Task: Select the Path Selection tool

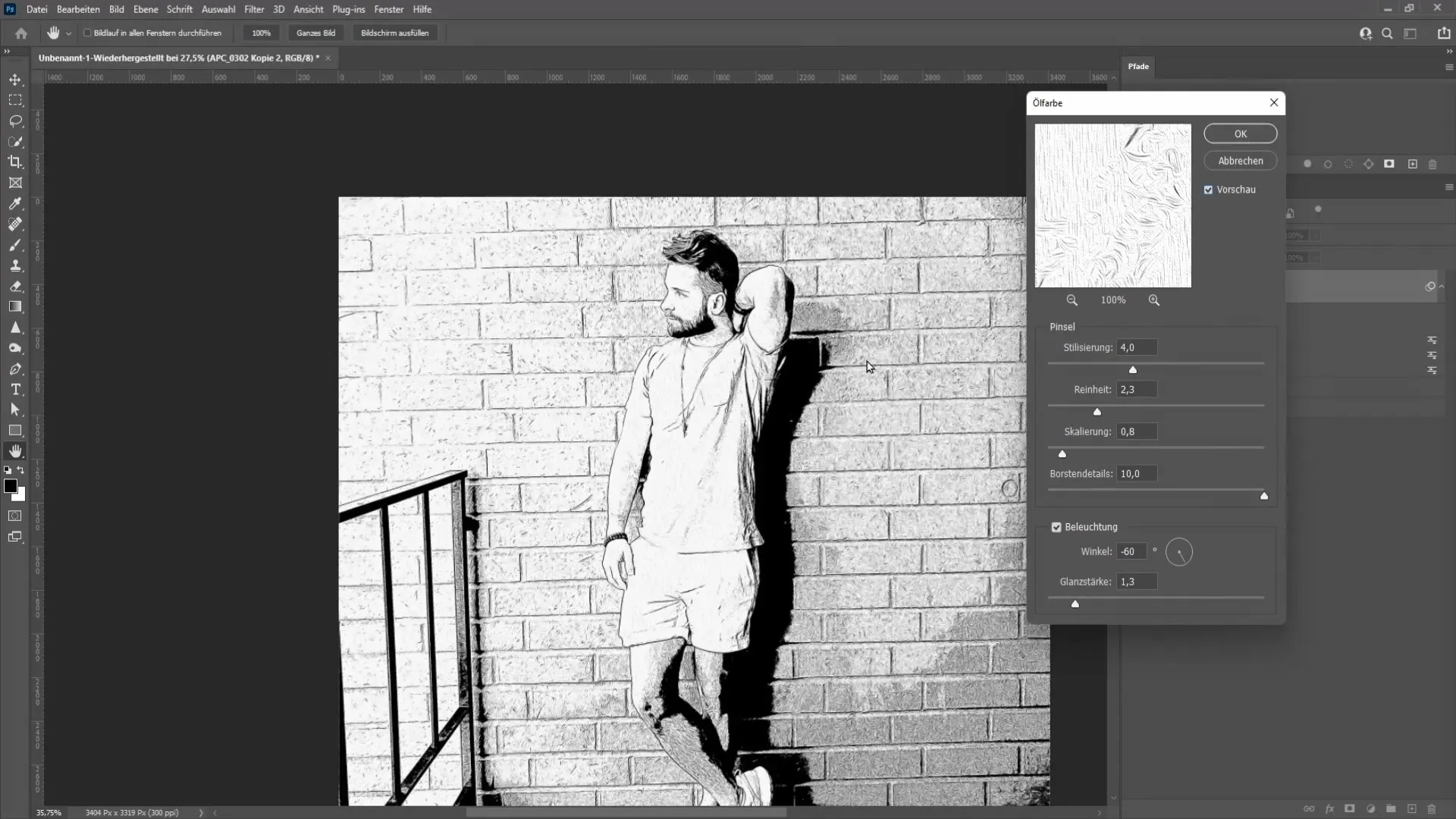Action: point(15,409)
